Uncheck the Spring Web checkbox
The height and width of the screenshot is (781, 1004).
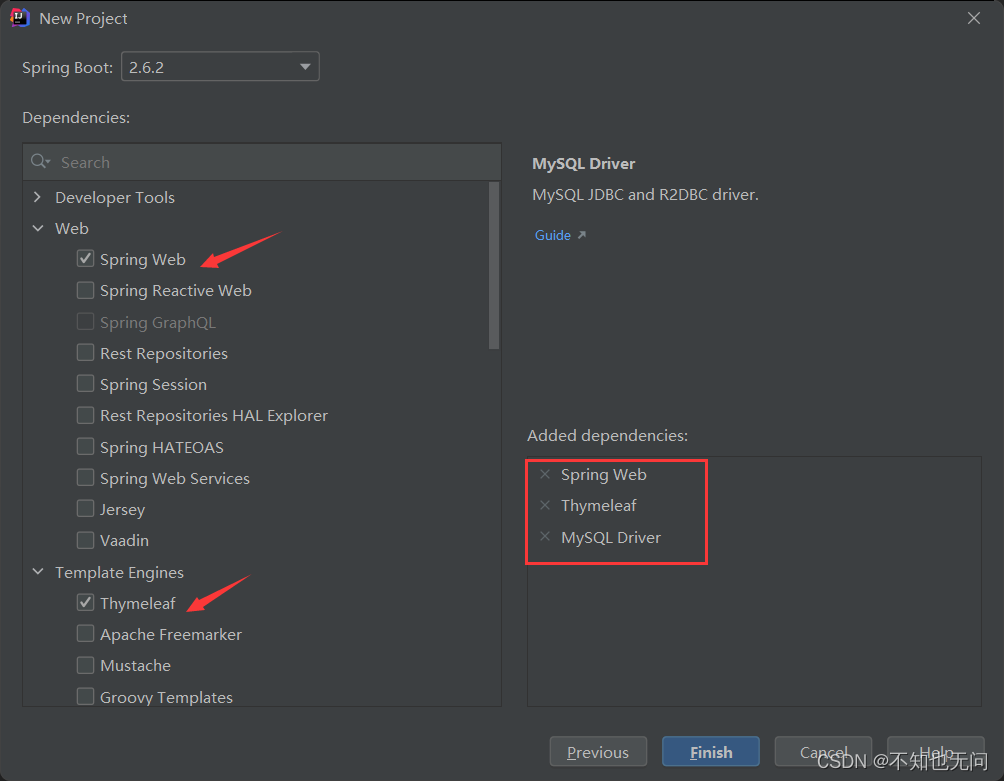85,259
